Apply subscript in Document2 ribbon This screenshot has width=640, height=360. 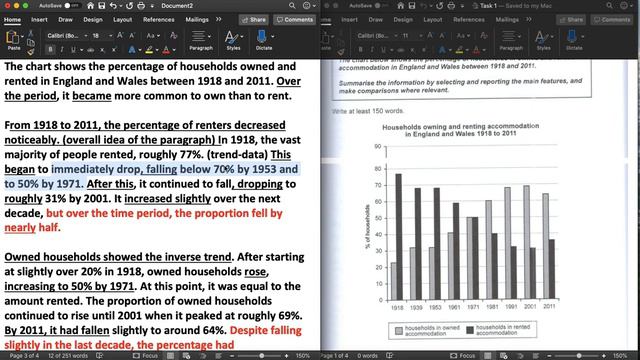(102, 50)
